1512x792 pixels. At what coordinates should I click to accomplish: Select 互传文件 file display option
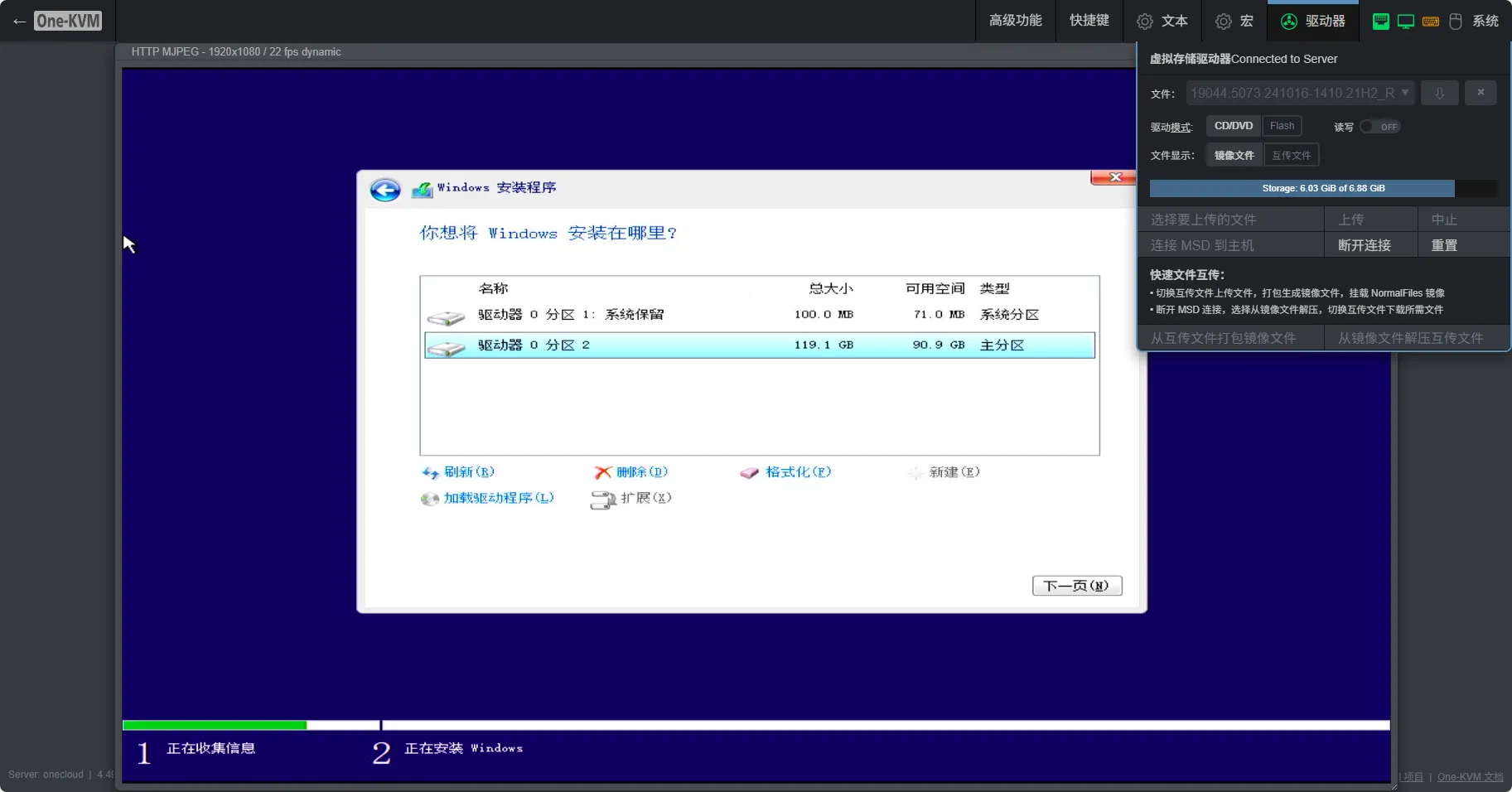[1291, 155]
